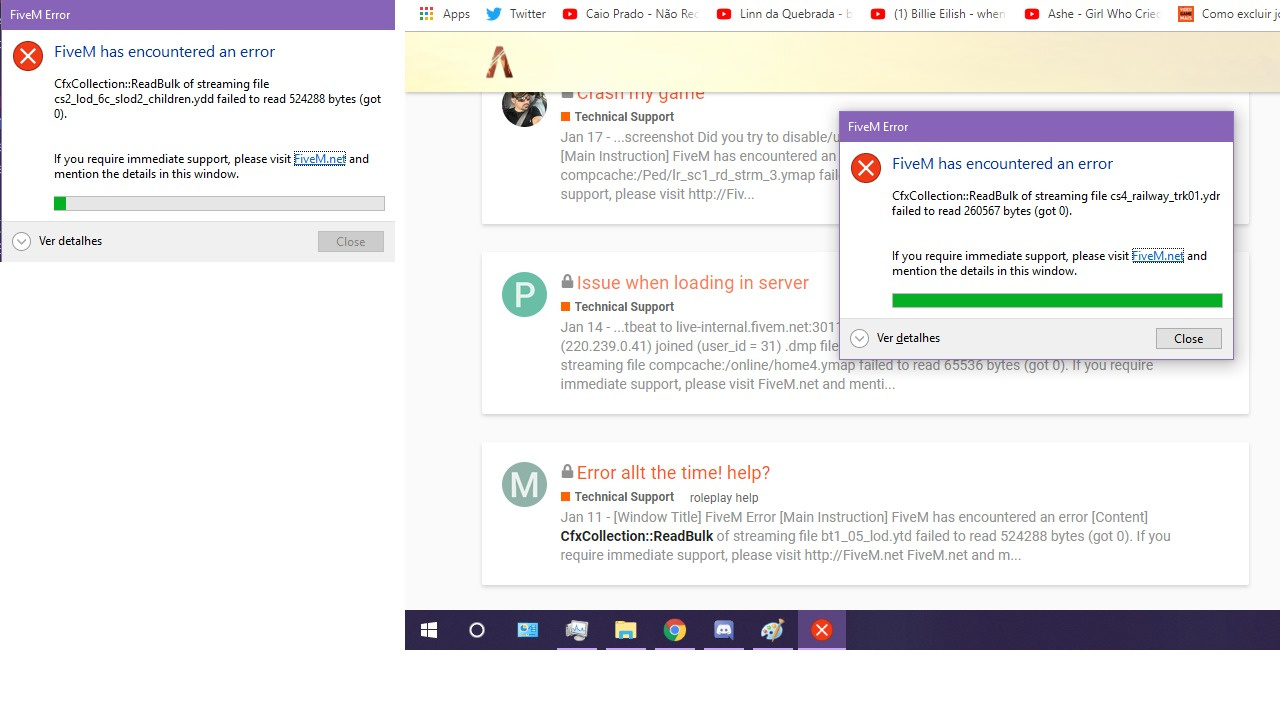Open Discord from the taskbar
This screenshot has width=1280, height=720.
723,630
